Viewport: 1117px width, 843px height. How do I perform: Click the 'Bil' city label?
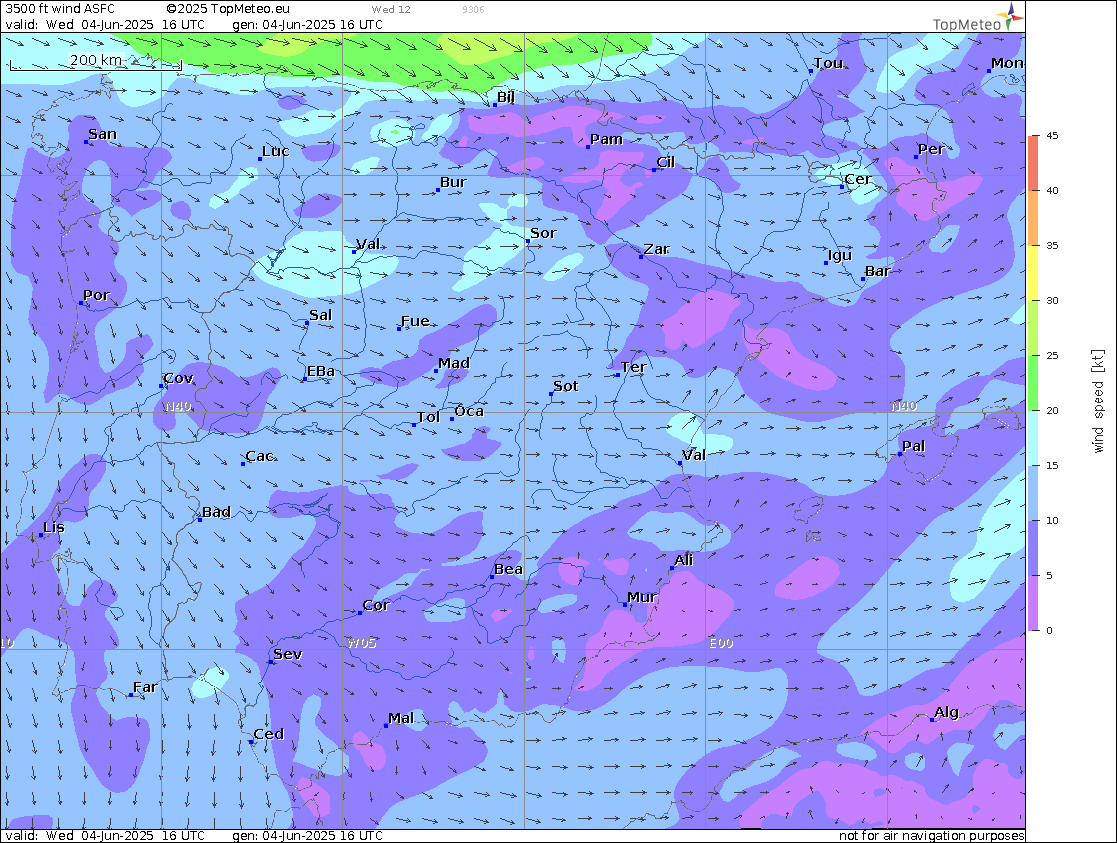click(506, 96)
